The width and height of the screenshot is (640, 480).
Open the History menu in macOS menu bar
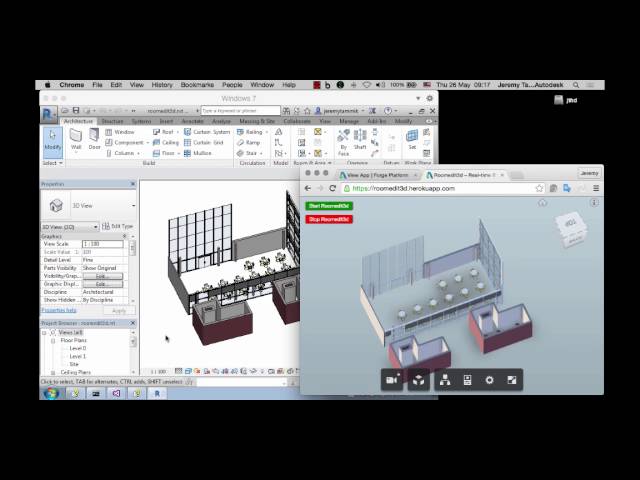click(162, 85)
